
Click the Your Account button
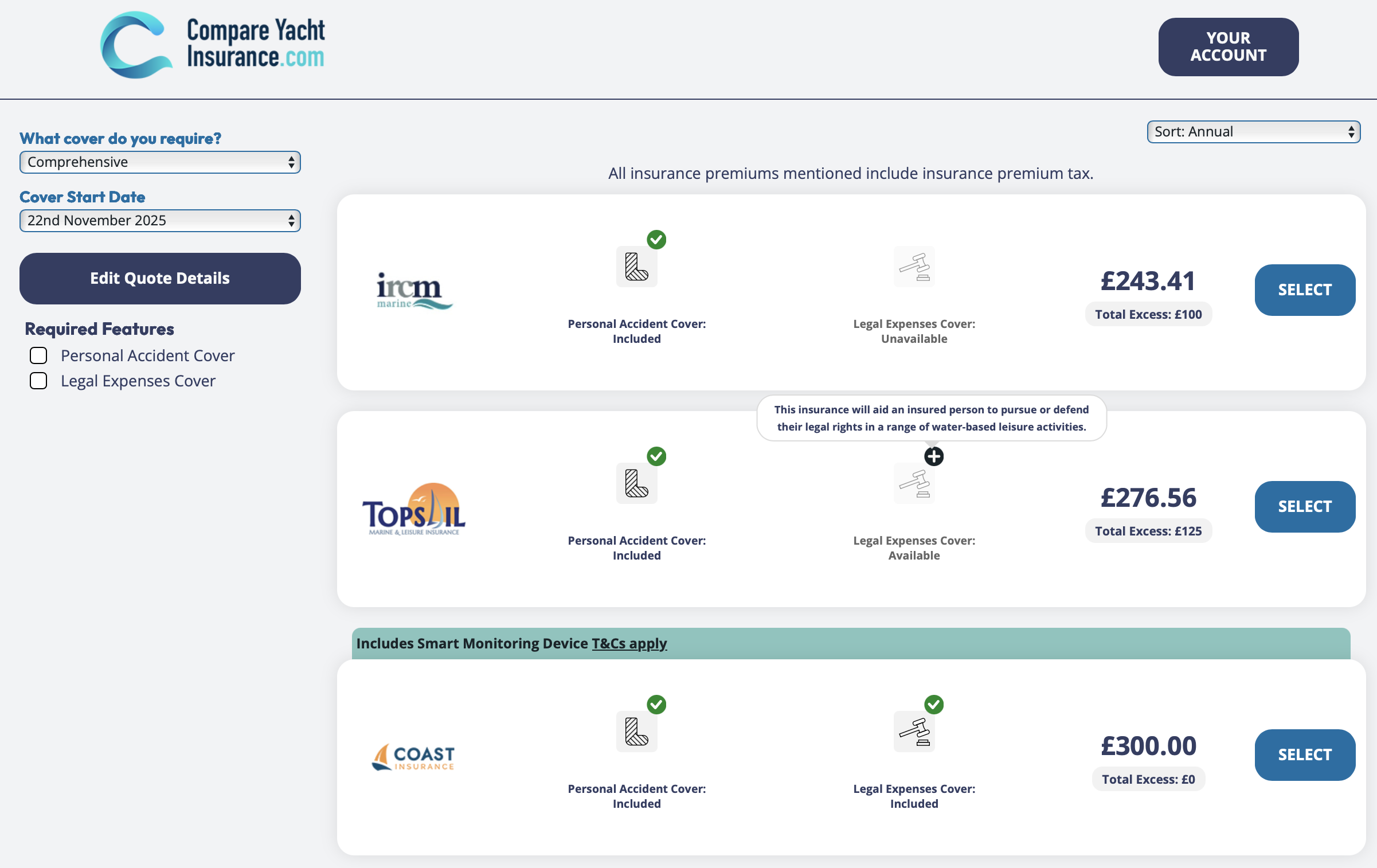(x=1228, y=46)
